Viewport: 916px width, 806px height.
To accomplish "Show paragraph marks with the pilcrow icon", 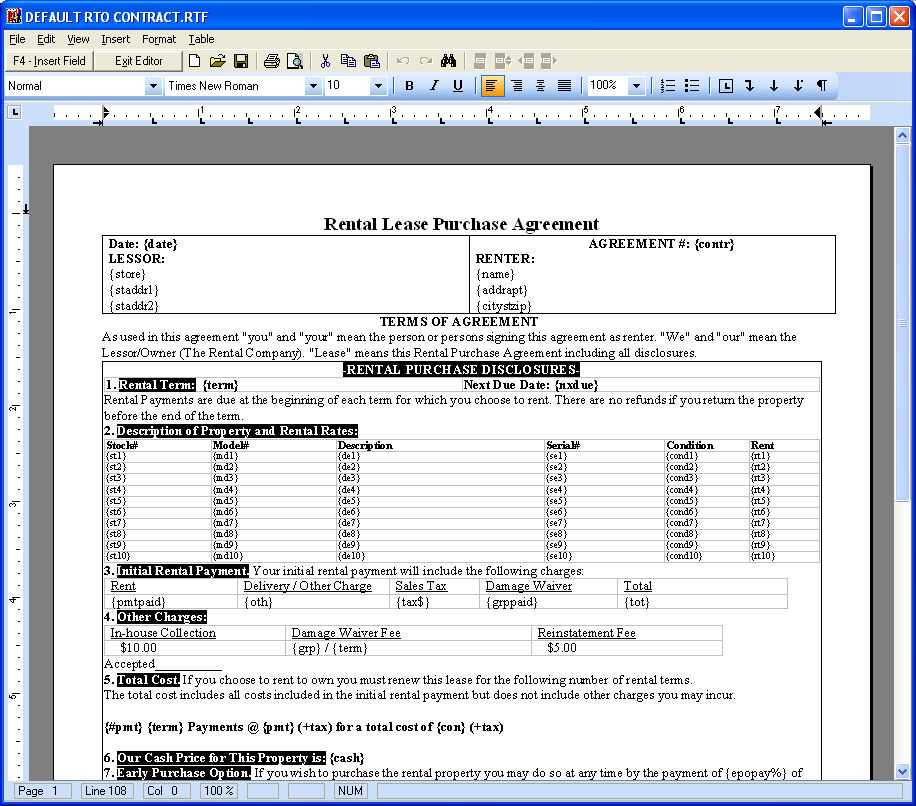I will click(x=821, y=86).
